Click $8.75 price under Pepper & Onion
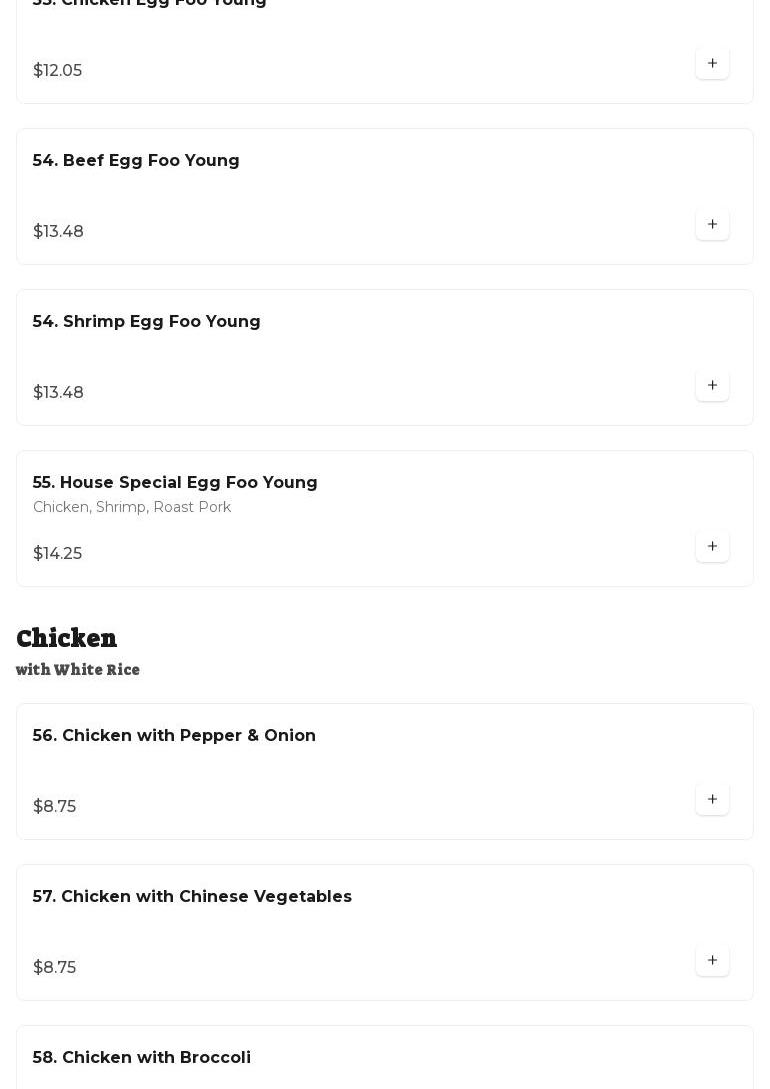The width and height of the screenshot is (770, 1089). click(x=54, y=807)
